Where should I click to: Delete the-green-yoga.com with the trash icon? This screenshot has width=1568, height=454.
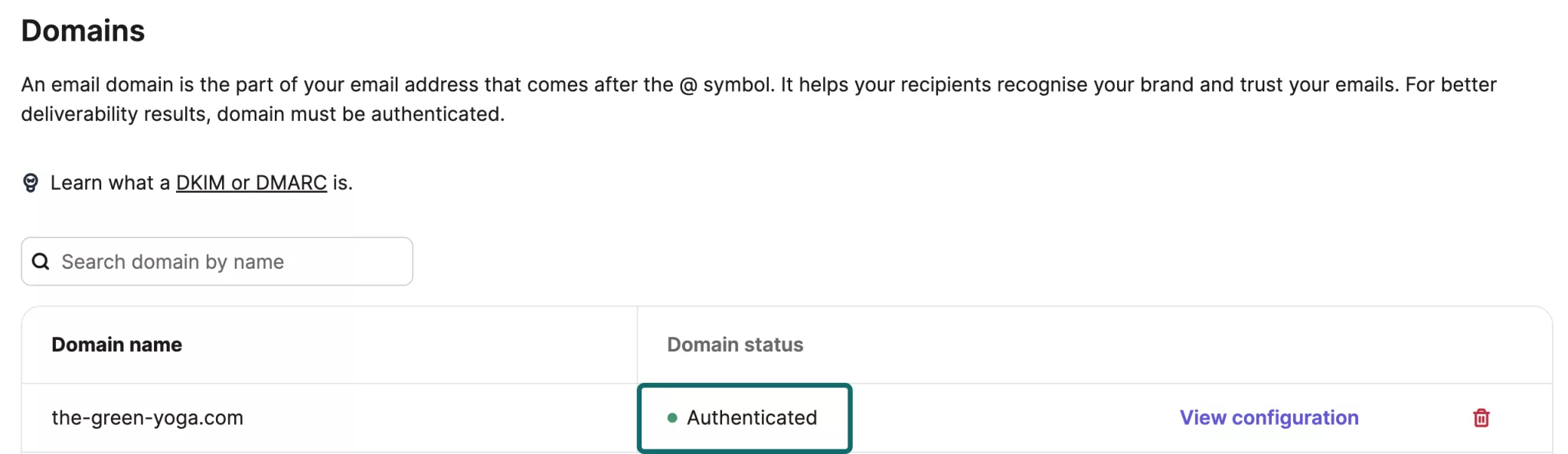coord(1481,418)
